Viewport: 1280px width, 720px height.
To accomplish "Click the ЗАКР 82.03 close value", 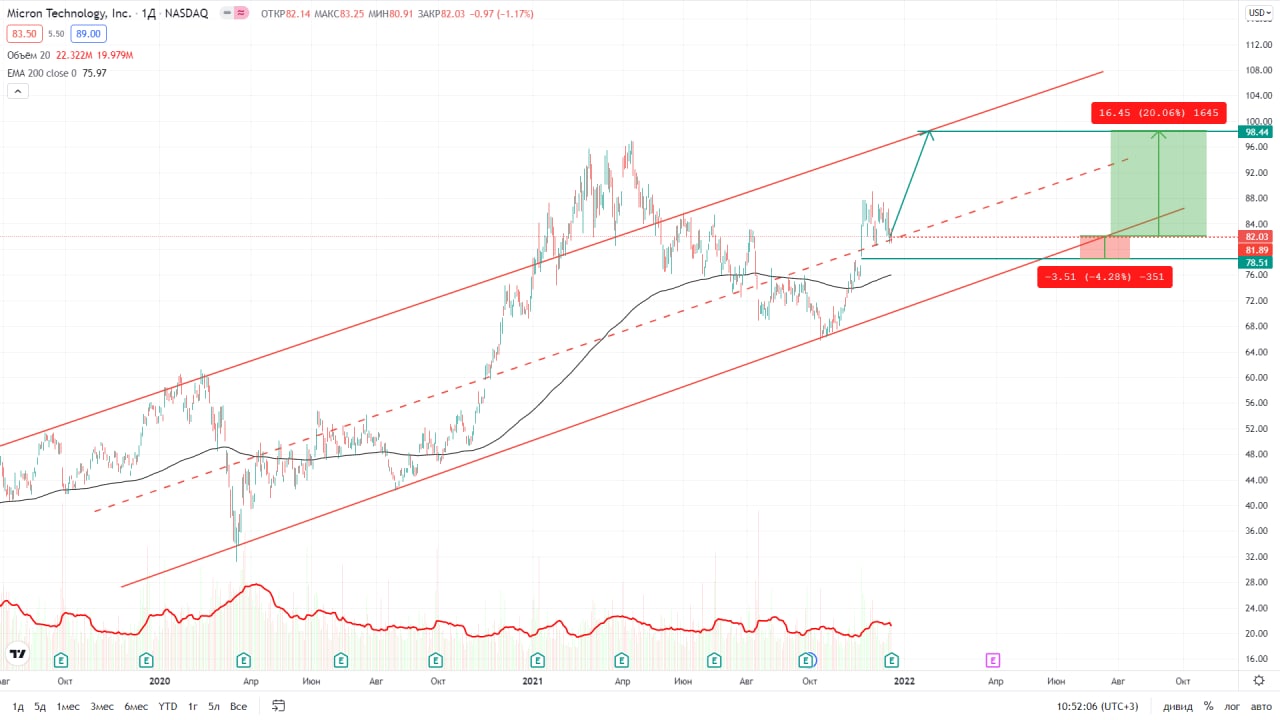I will [x=441, y=14].
